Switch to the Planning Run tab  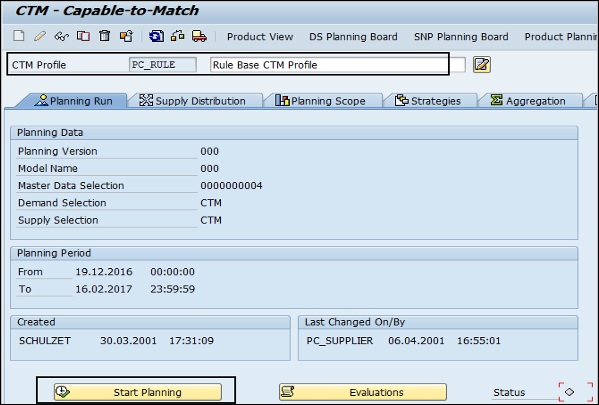pyautogui.click(x=73, y=101)
